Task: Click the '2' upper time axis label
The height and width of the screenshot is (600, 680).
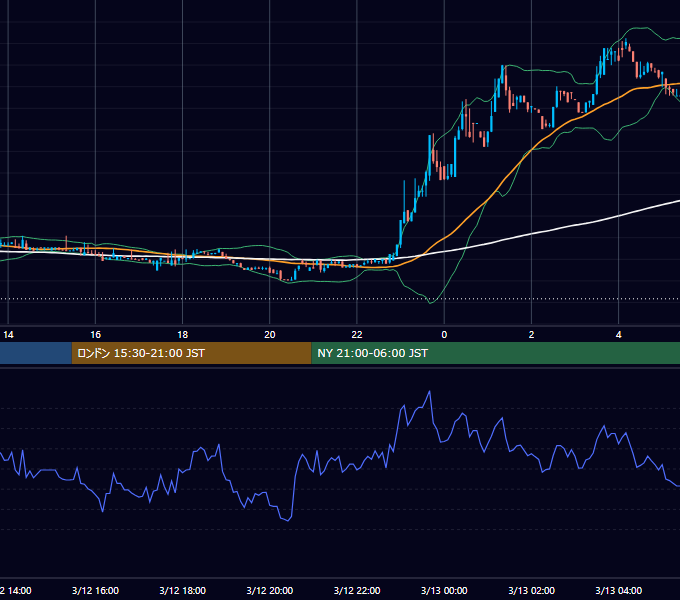Action: coord(531,335)
